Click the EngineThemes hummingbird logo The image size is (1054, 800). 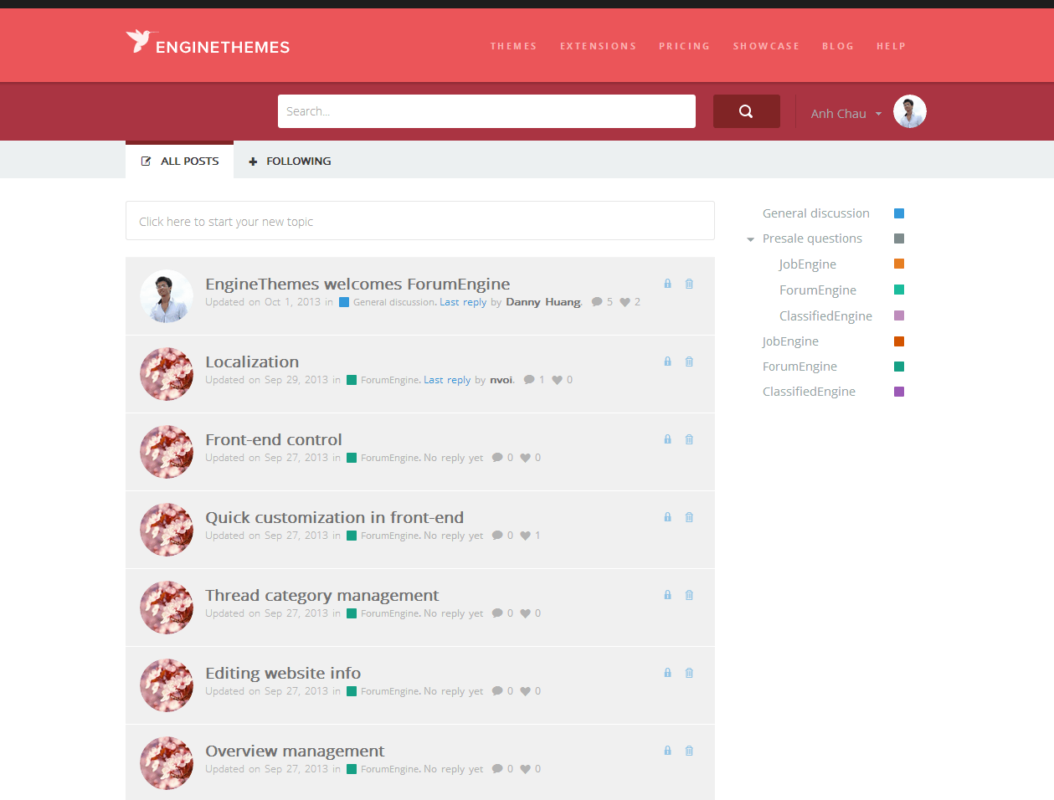coord(138,41)
